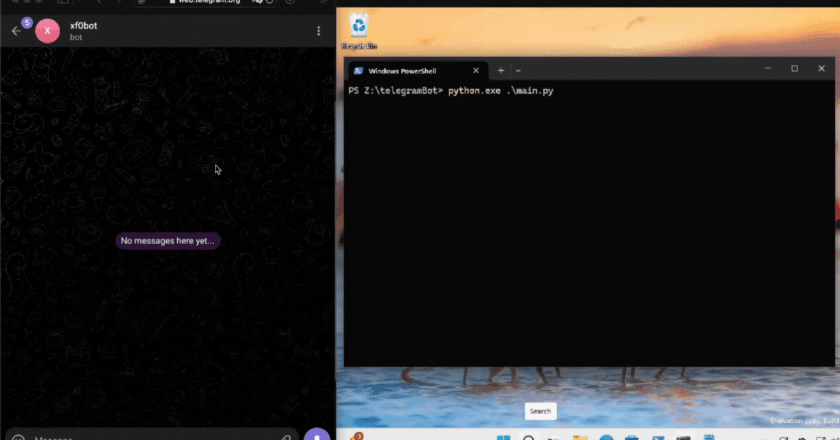Viewport: 840px width, 440px height.
Task: Select the Windows PowerShell tab
Action: tap(410, 70)
